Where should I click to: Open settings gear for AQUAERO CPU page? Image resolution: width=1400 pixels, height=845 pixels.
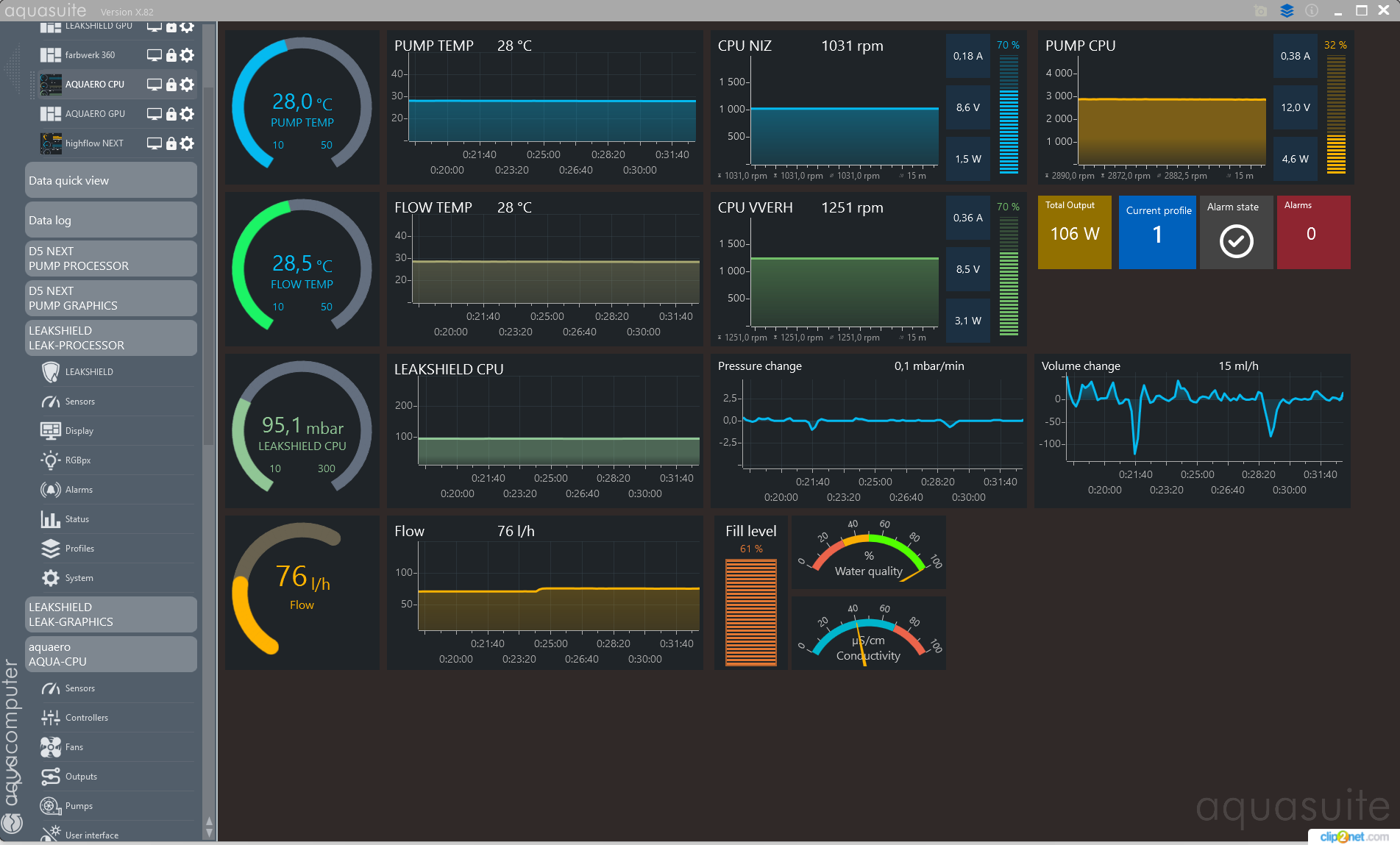point(187,85)
